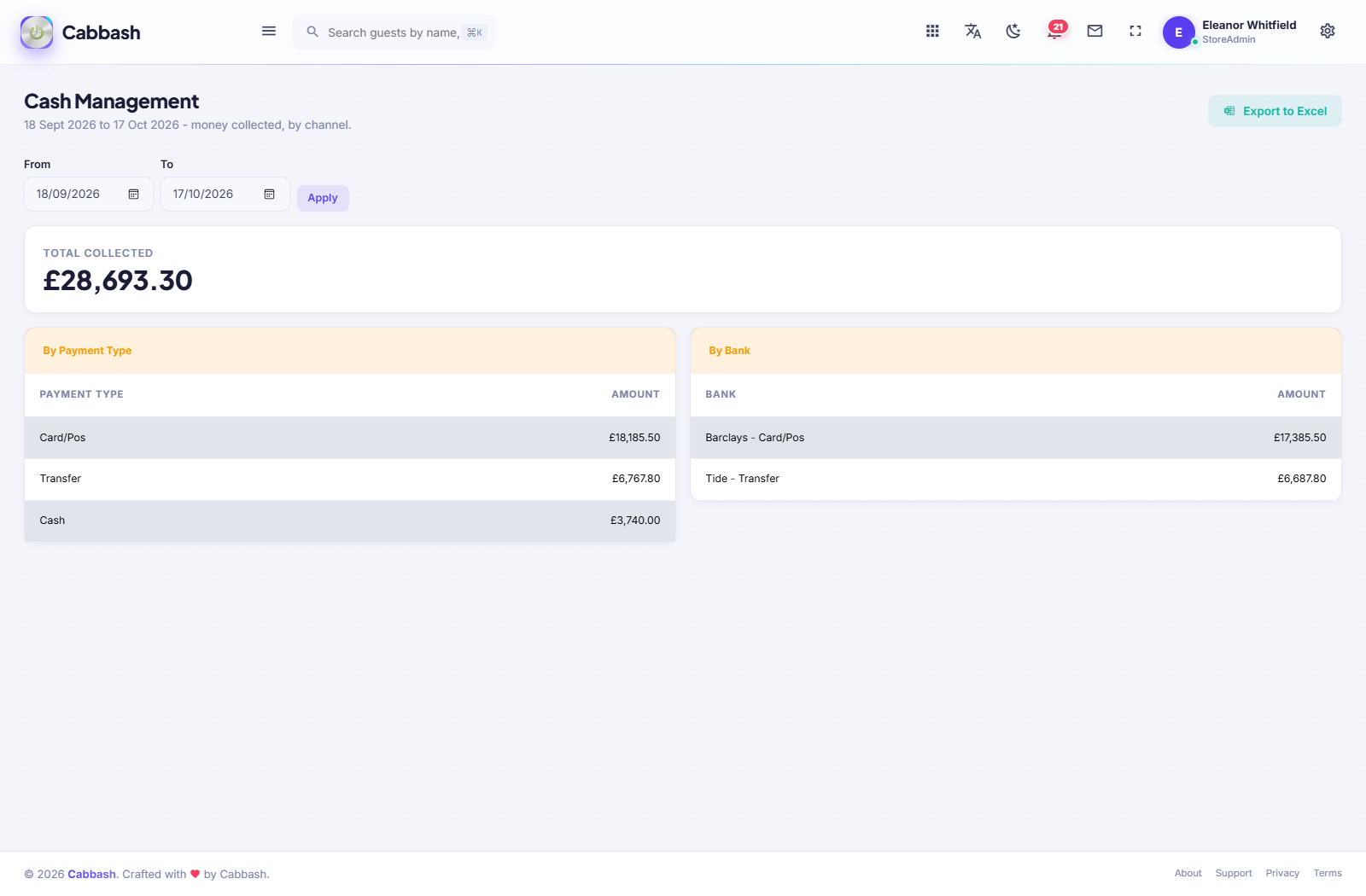This screenshot has height=896, width=1366.
Task: Open the Terms footer link
Action: click(x=1328, y=873)
